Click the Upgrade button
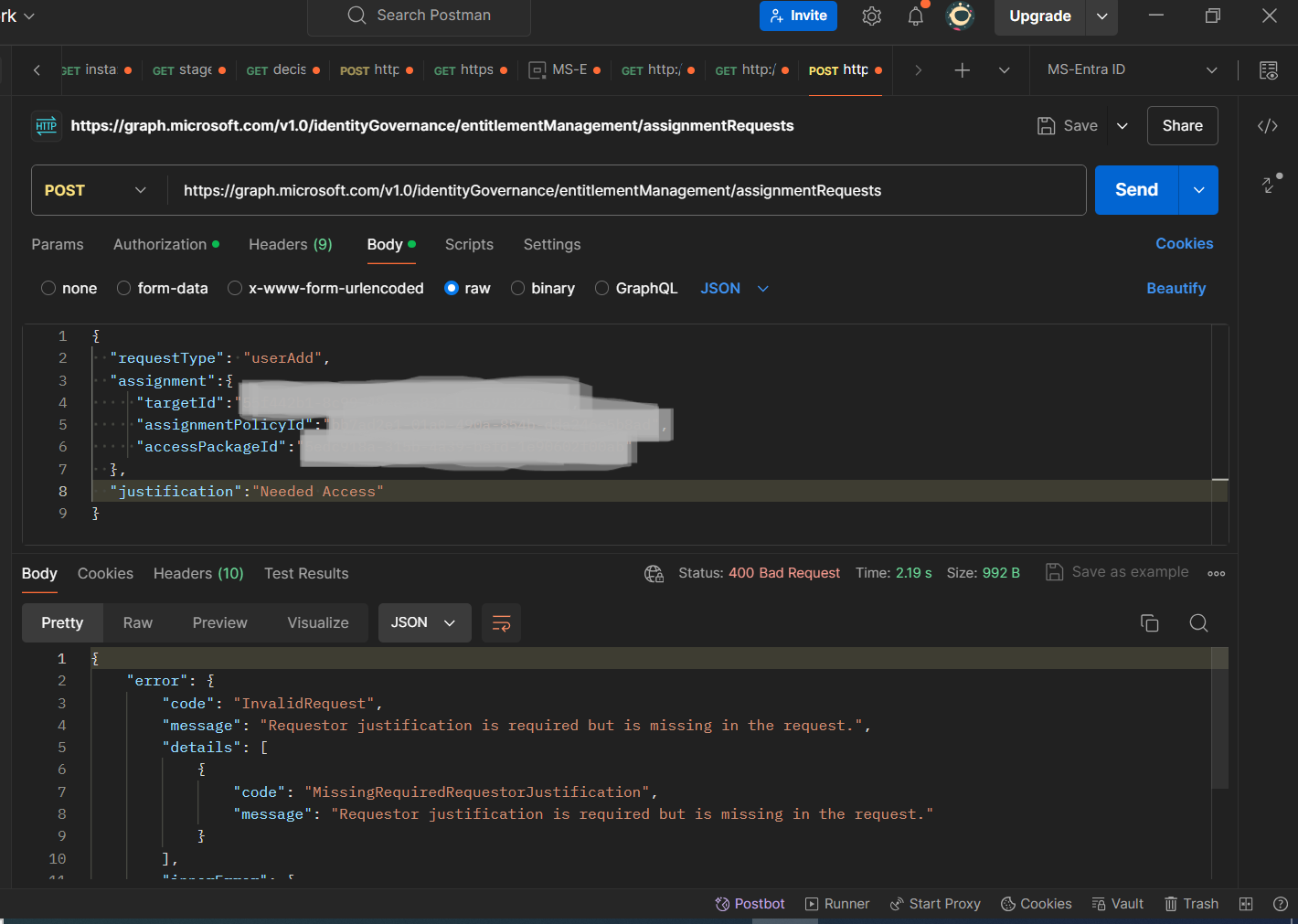This screenshot has height=924, width=1298. (x=1039, y=16)
